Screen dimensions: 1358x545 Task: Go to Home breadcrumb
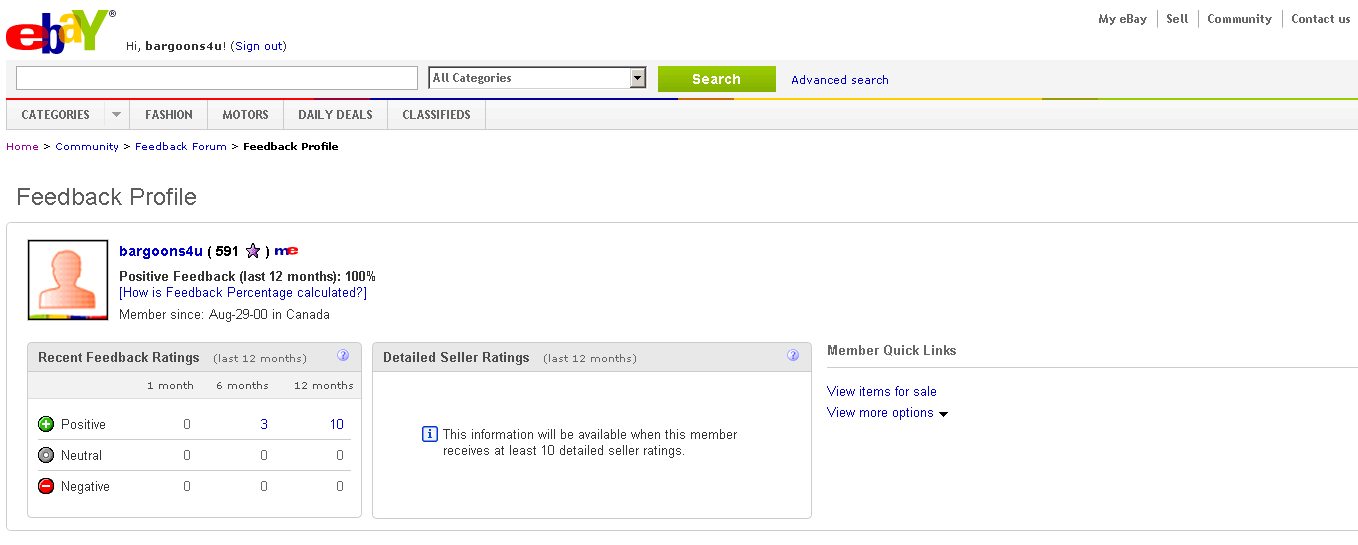(x=22, y=146)
